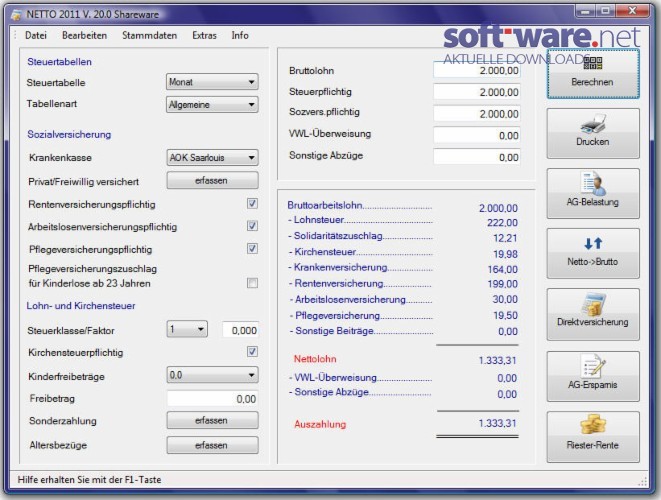Click the VWL-Überweisung input field
Viewport: 661px width, 500px height.
[x=477, y=135]
